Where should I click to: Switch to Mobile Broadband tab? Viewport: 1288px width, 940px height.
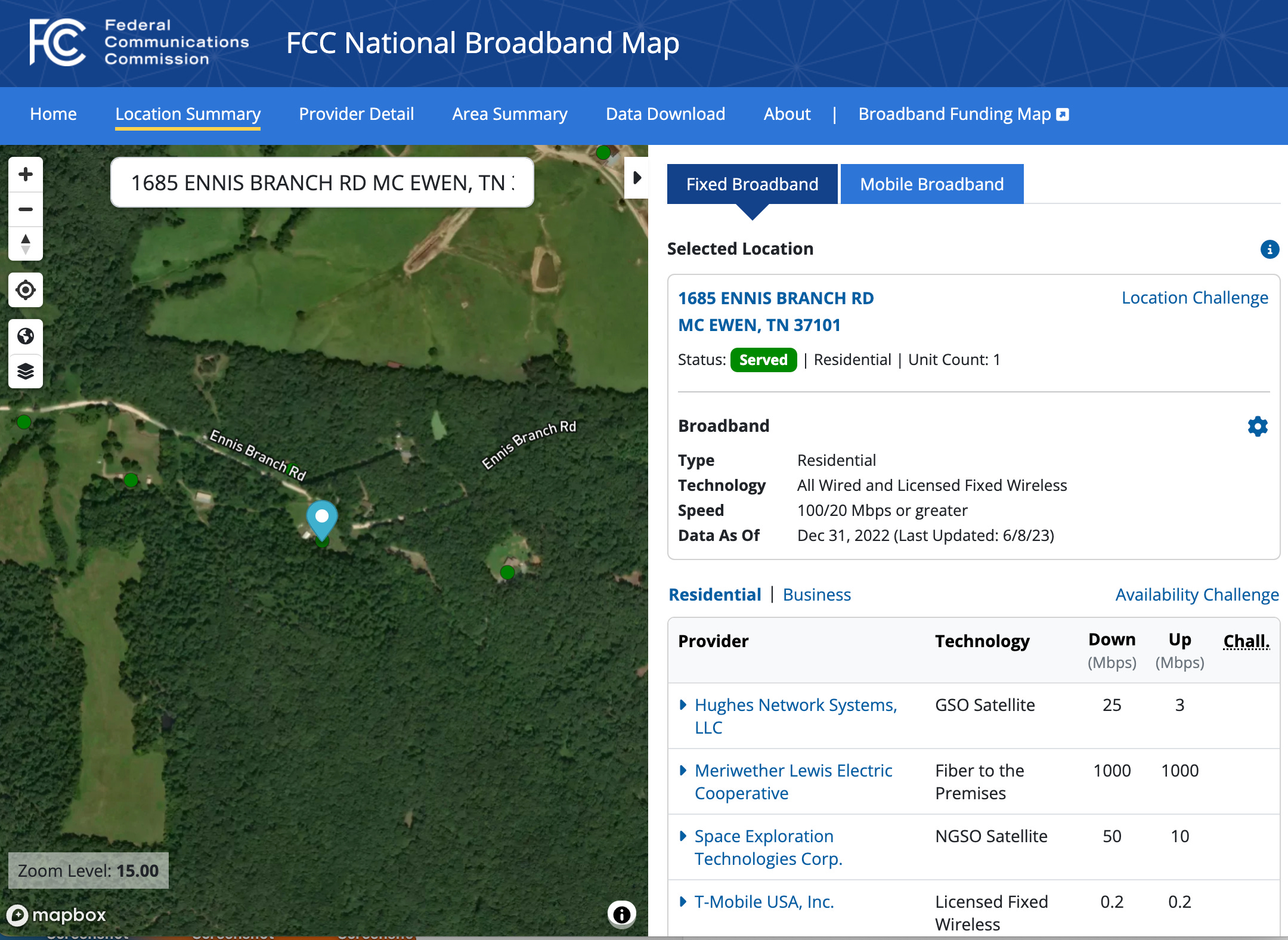pyautogui.click(x=931, y=184)
